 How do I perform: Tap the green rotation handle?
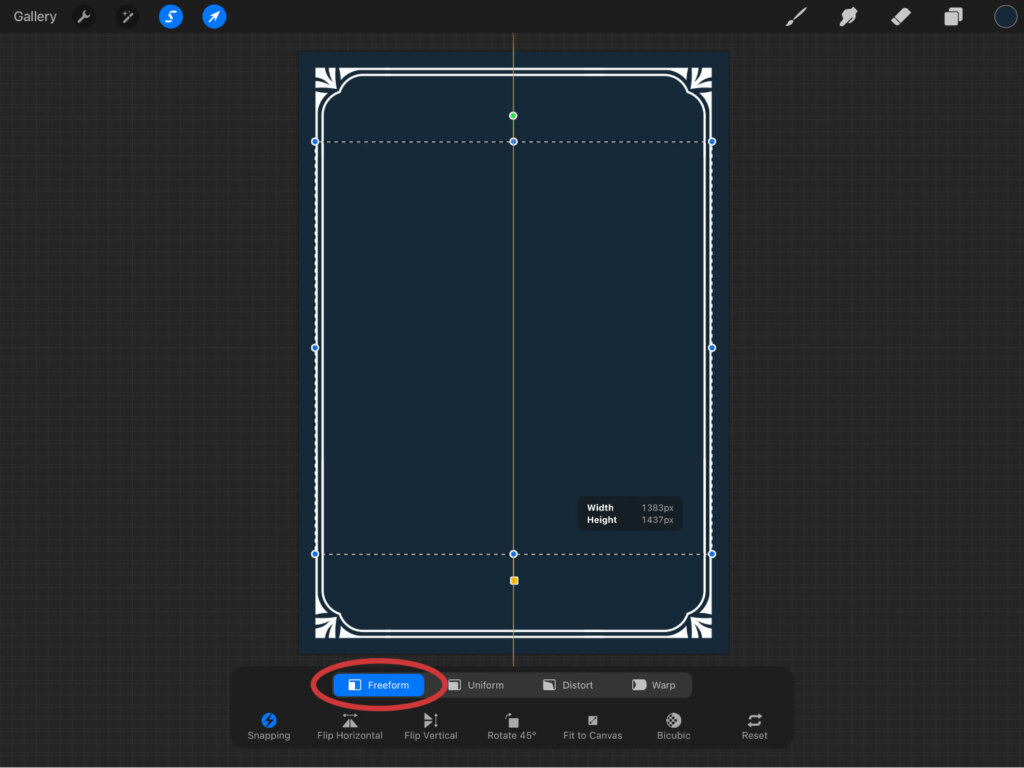[513, 116]
